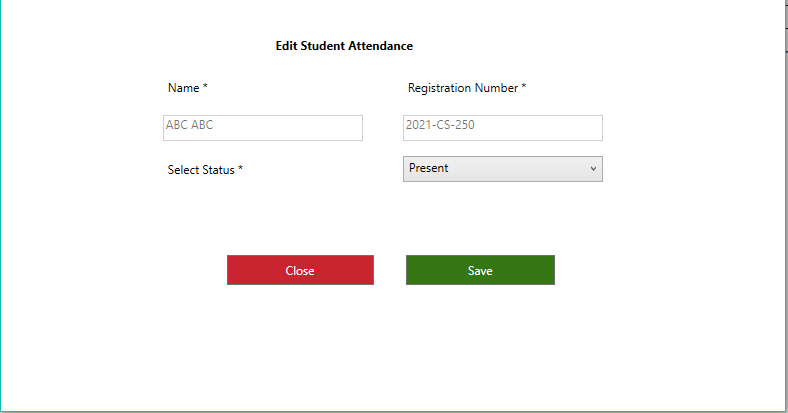Click the Present text in the status box
This screenshot has height=413, width=788.
coord(428,168)
